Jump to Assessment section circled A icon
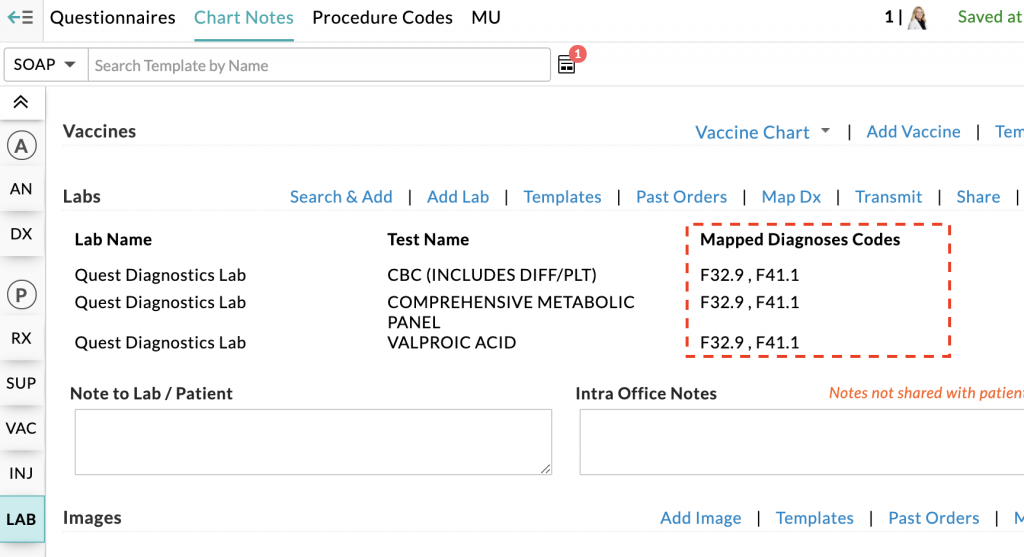1024x557 pixels. [x=21, y=146]
